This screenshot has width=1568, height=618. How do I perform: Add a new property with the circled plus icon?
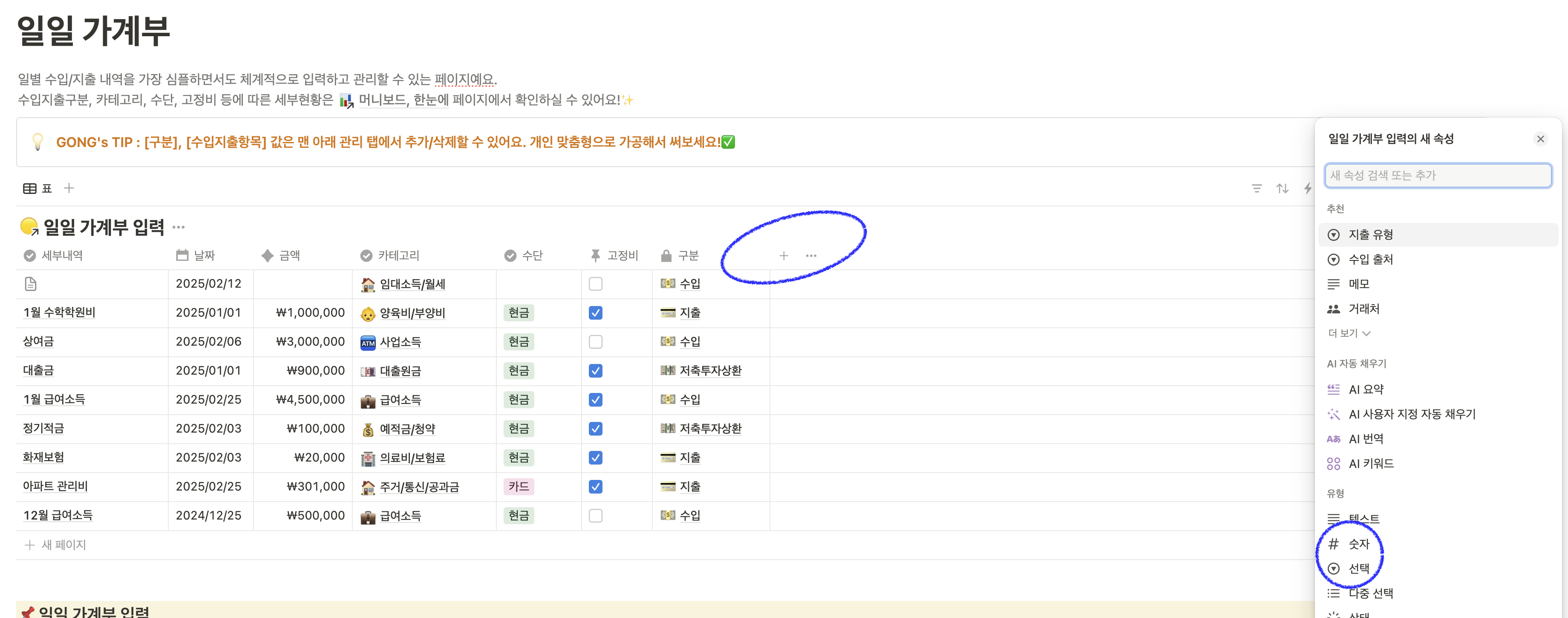784,256
